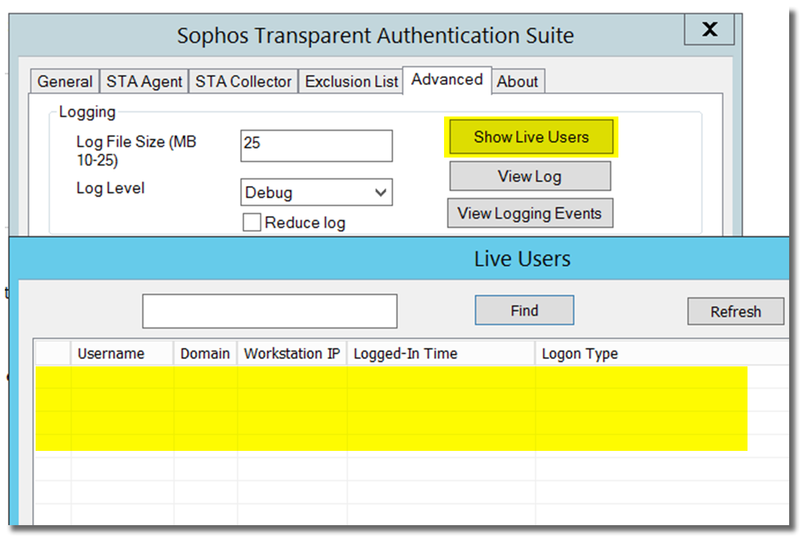Switch to the STA Agent tab
The width and height of the screenshot is (800, 536).
pos(144,82)
